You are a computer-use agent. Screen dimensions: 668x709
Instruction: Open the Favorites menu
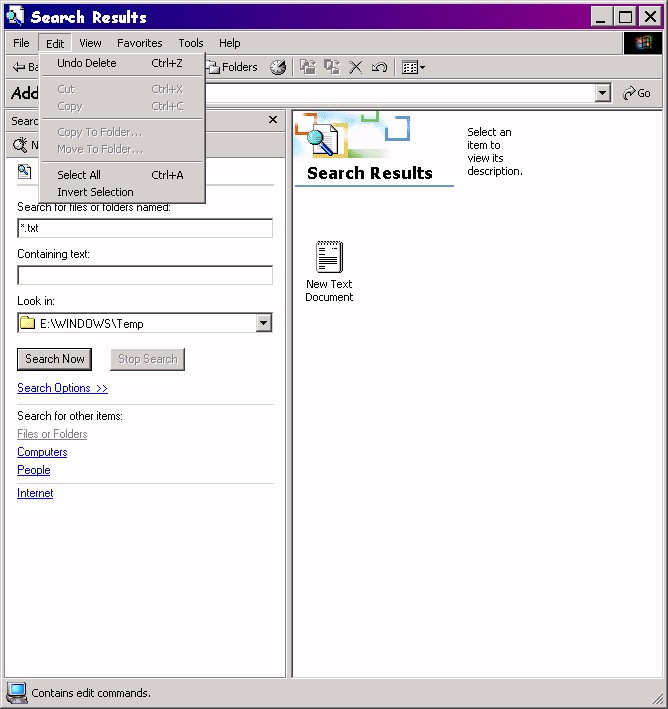139,43
